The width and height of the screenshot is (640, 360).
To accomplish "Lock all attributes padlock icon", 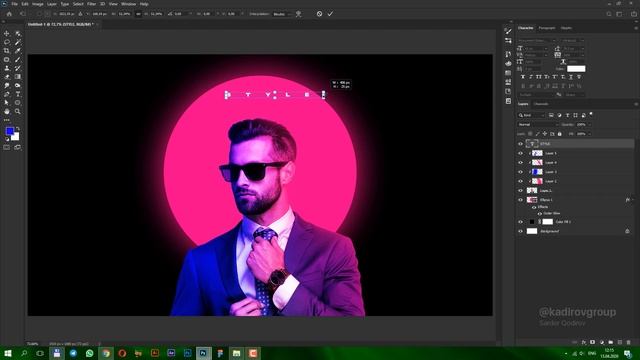I will pyautogui.click(x=560, y=134).
